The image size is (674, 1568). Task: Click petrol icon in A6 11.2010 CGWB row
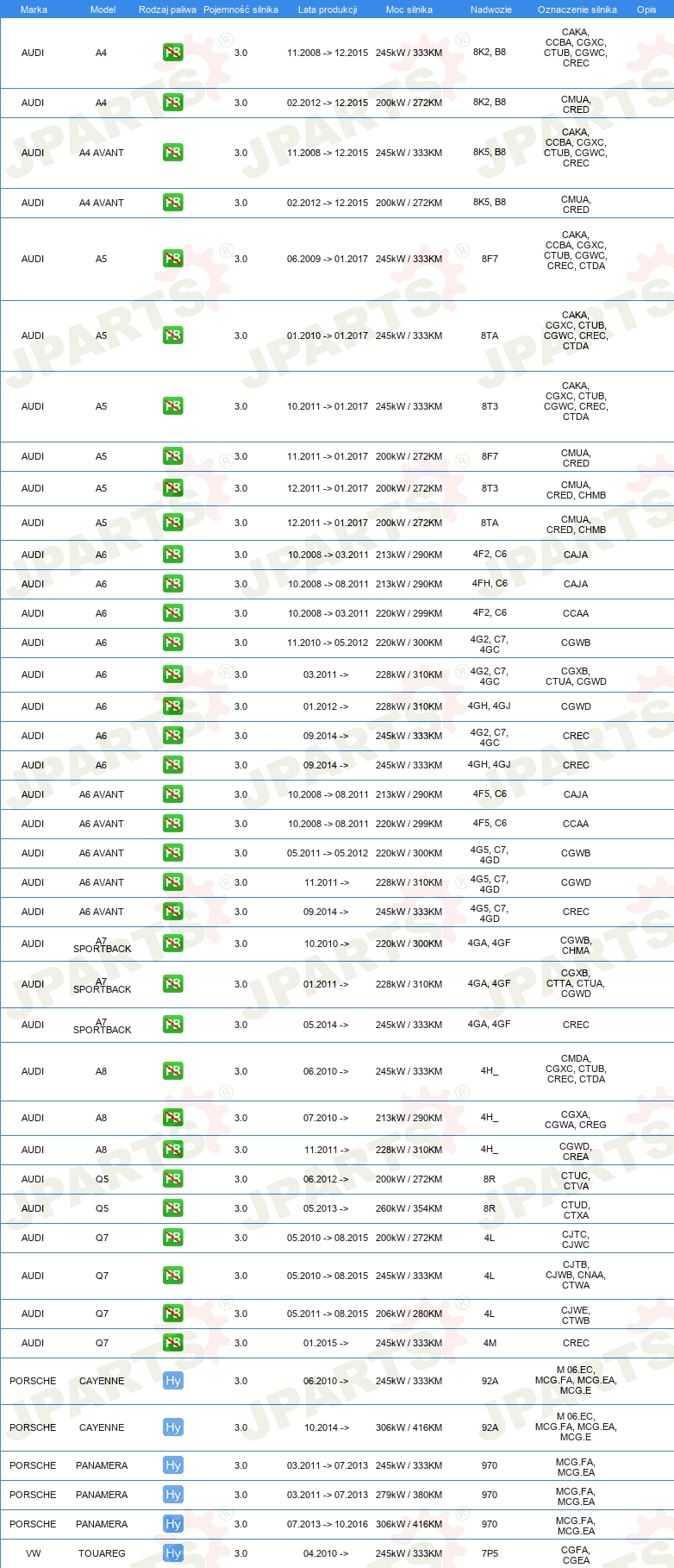[x=173, y=643]
